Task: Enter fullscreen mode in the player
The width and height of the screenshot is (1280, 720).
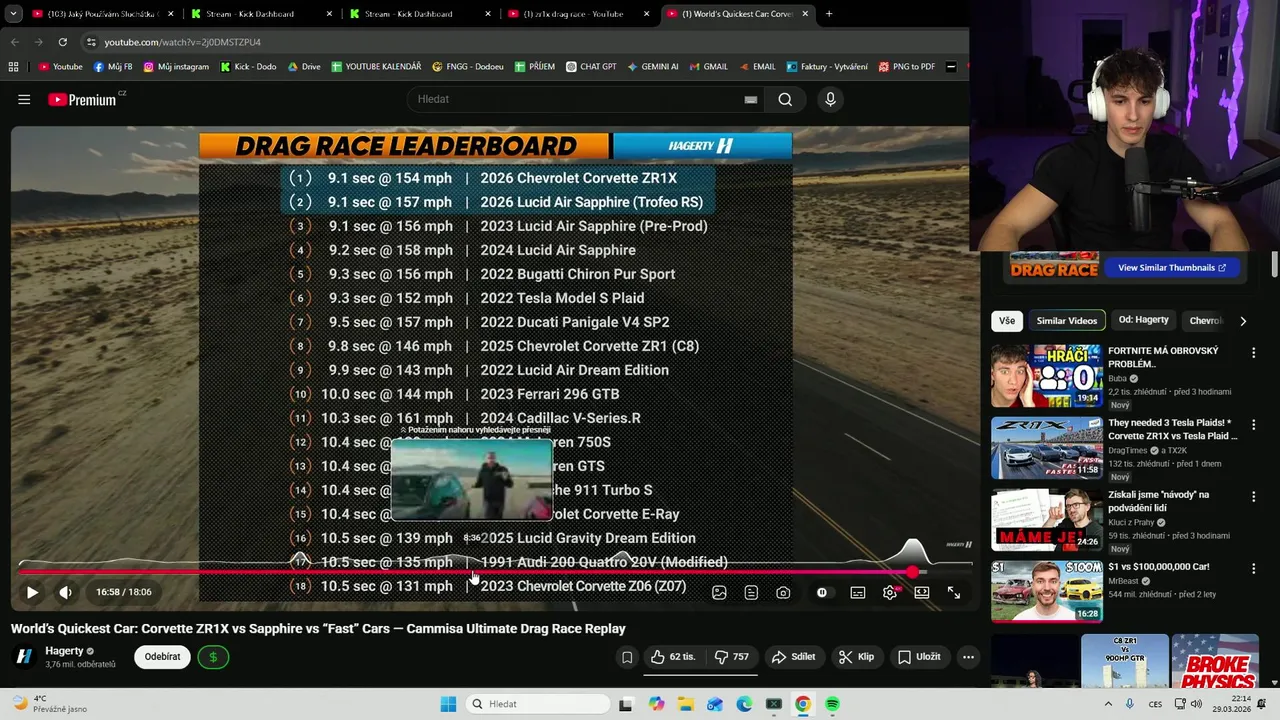Action: coord(954,592)
